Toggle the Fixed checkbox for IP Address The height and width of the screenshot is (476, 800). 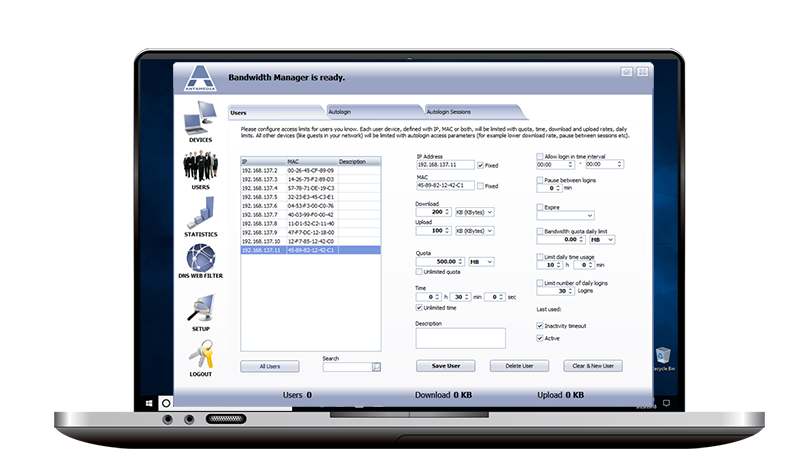[480, 165]
